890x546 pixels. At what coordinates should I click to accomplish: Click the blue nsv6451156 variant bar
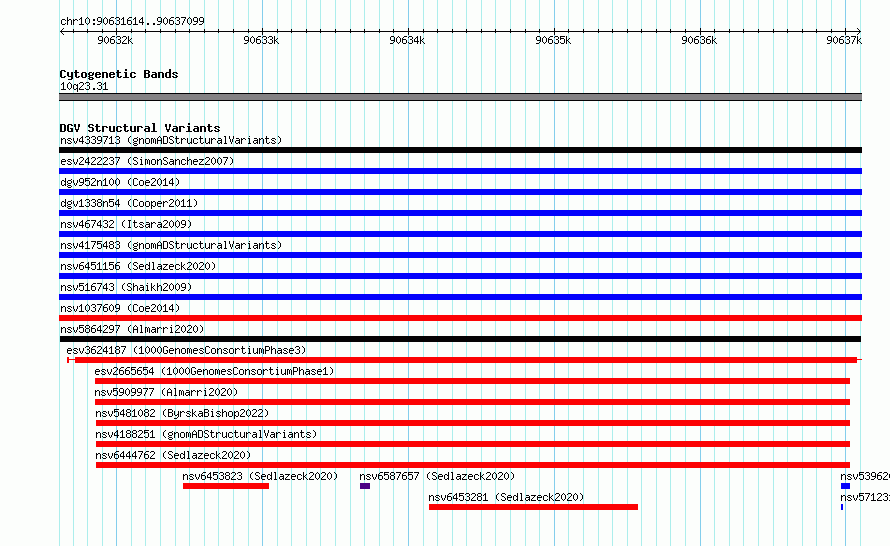pyautogui.click(x=460, y=276)
